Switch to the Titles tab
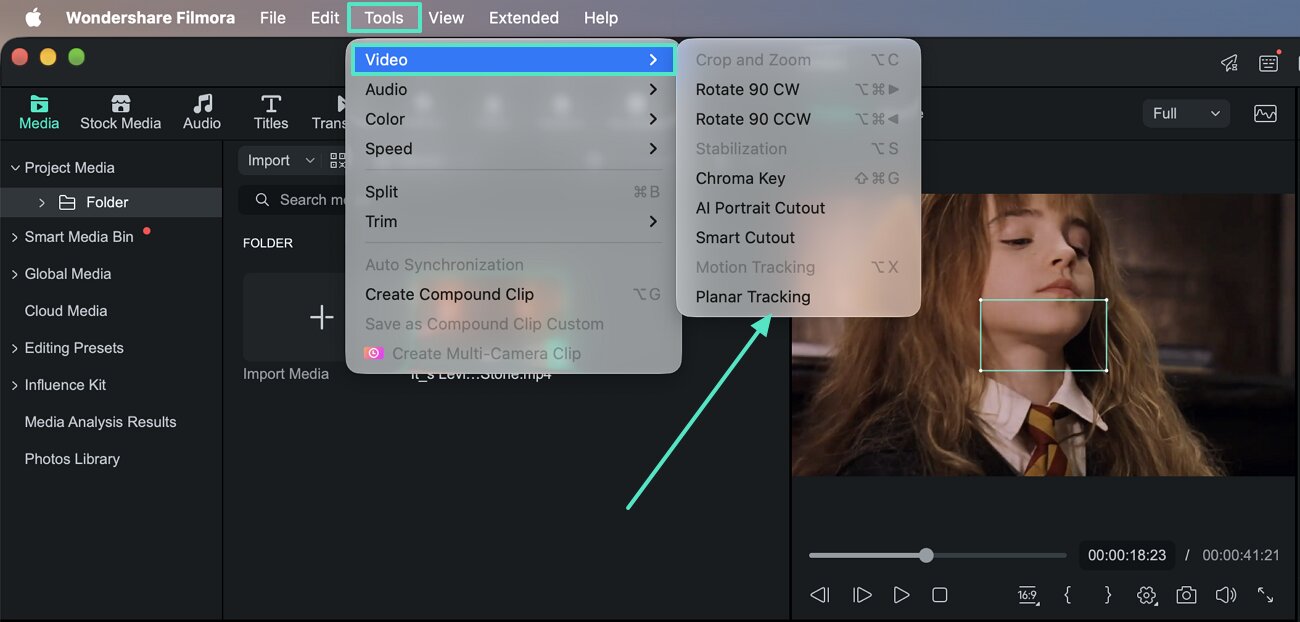Screen dimensions: 1300x622 (270, 112)
